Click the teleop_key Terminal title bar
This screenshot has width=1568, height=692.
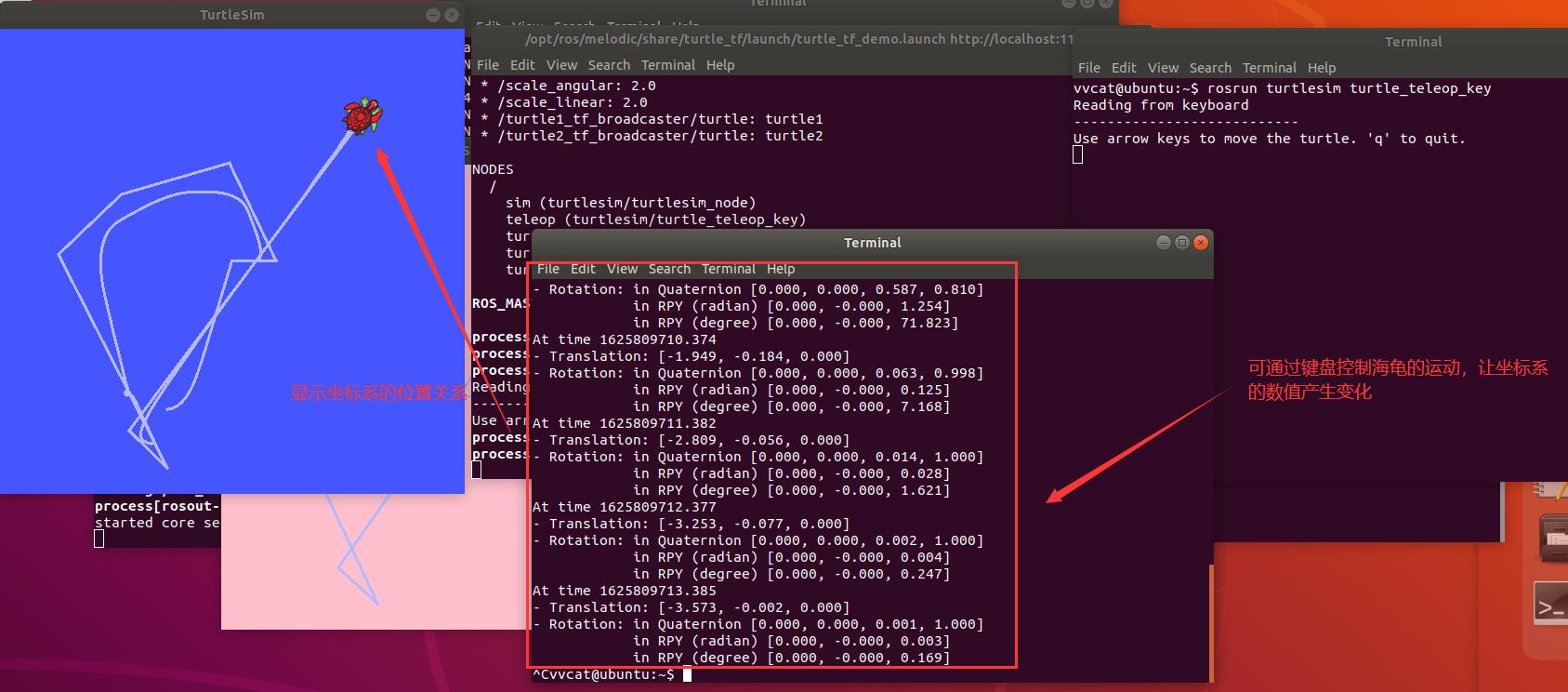pyautogui.click(x=1320, y=42)
